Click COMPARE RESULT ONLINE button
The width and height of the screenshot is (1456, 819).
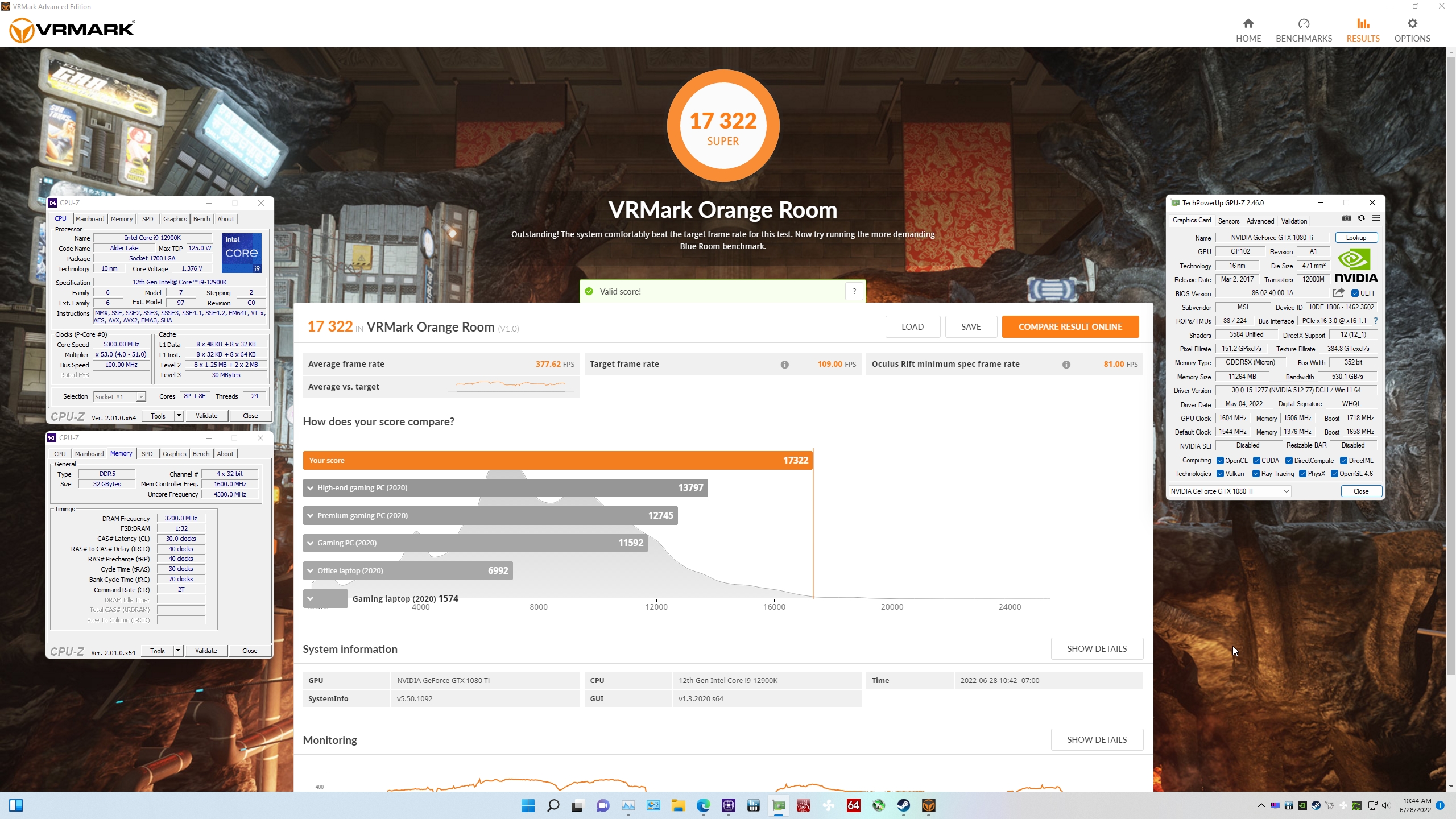click(1070, 327)
